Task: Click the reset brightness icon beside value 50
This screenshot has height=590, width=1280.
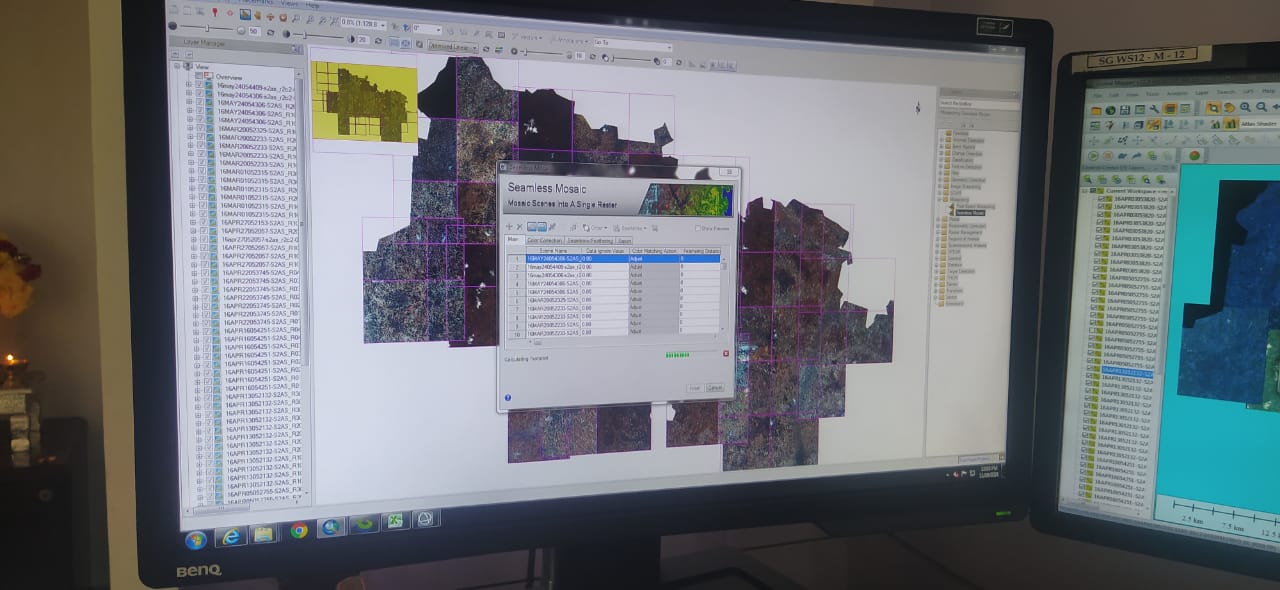Action: tap(270, 32)
